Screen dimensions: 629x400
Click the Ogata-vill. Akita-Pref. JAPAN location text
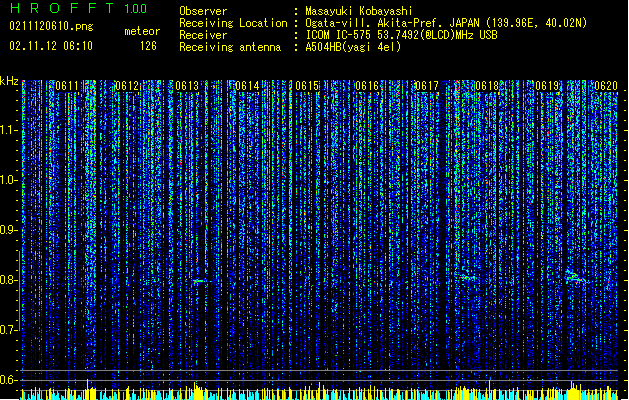click(x=446, y=23)
